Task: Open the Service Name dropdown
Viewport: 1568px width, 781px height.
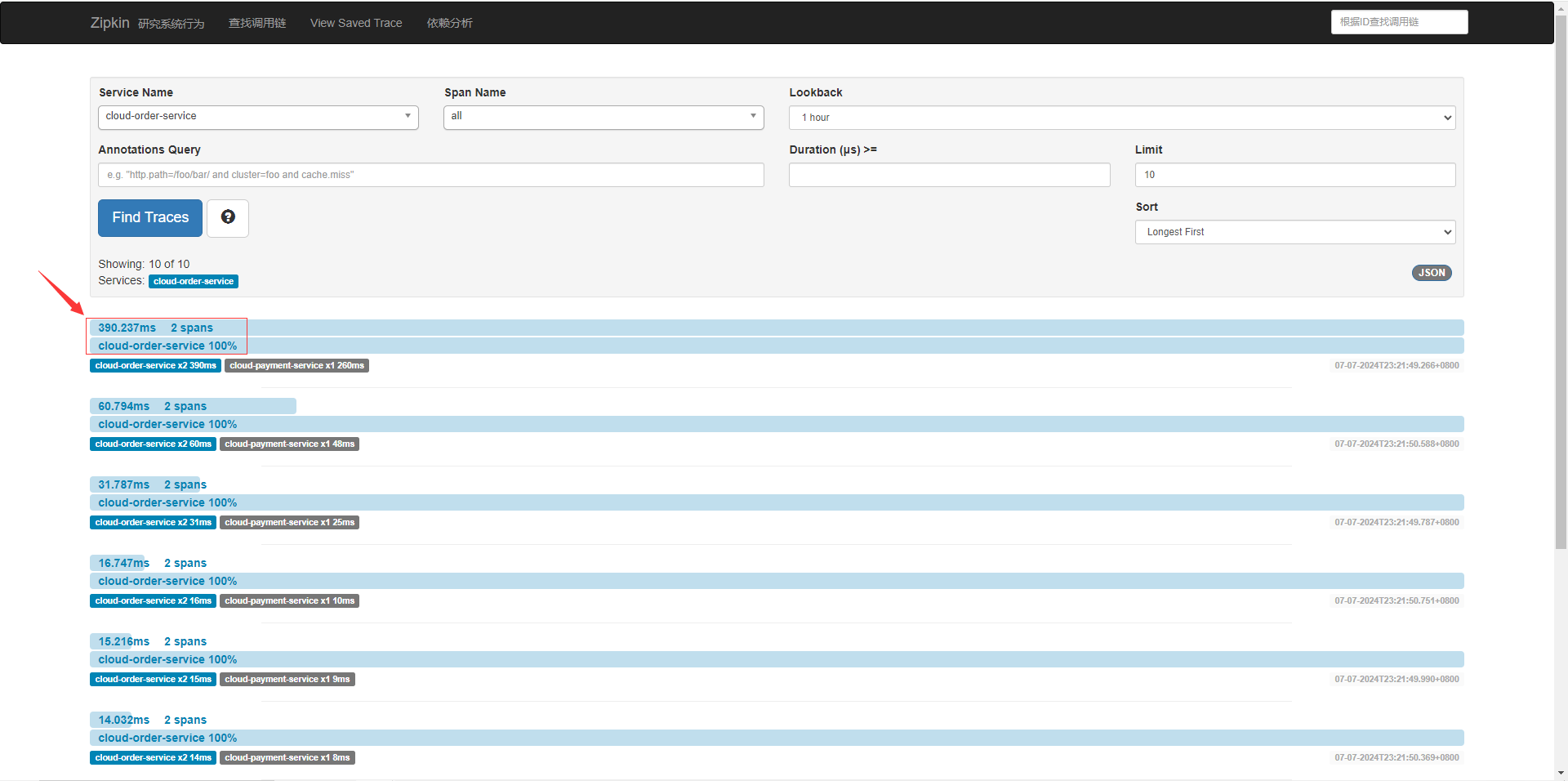Action: pos(258,117)
